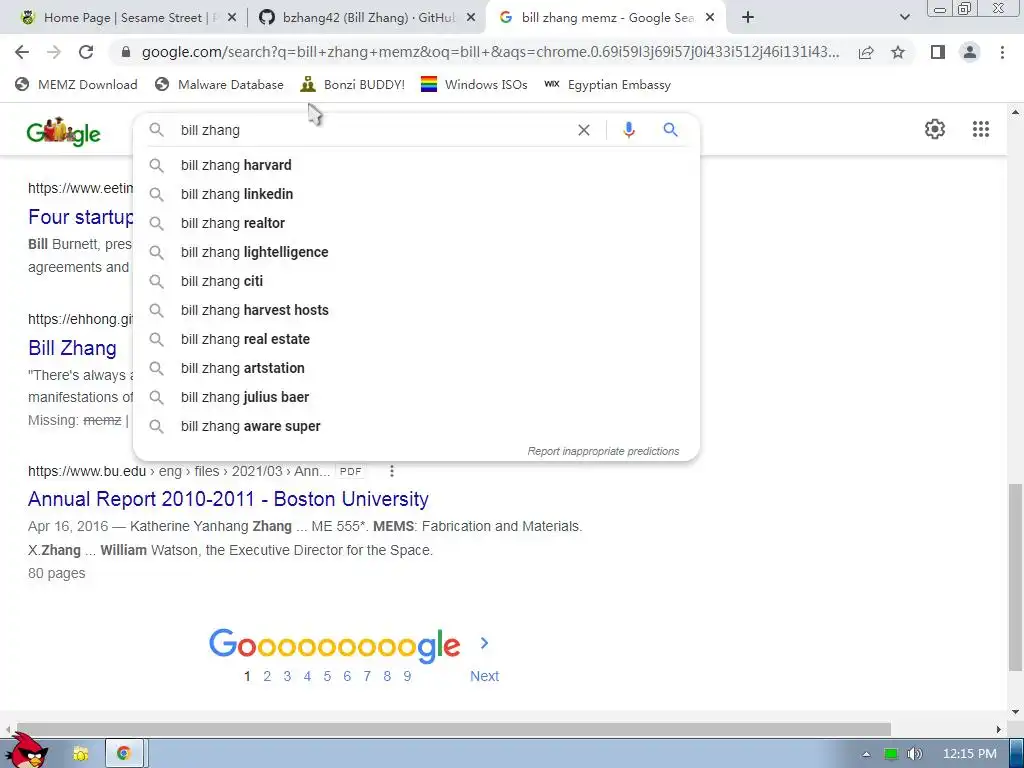Reload the current Google search page

(x=86, y=52)
